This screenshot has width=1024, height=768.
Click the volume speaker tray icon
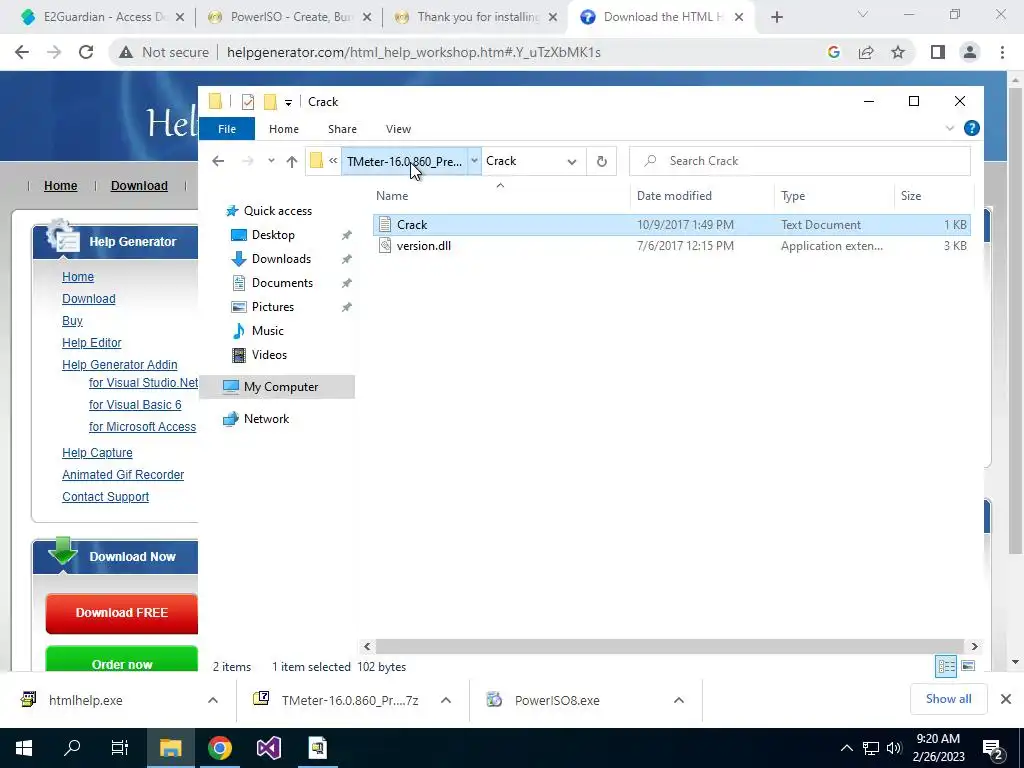click(x=894, y=748)
